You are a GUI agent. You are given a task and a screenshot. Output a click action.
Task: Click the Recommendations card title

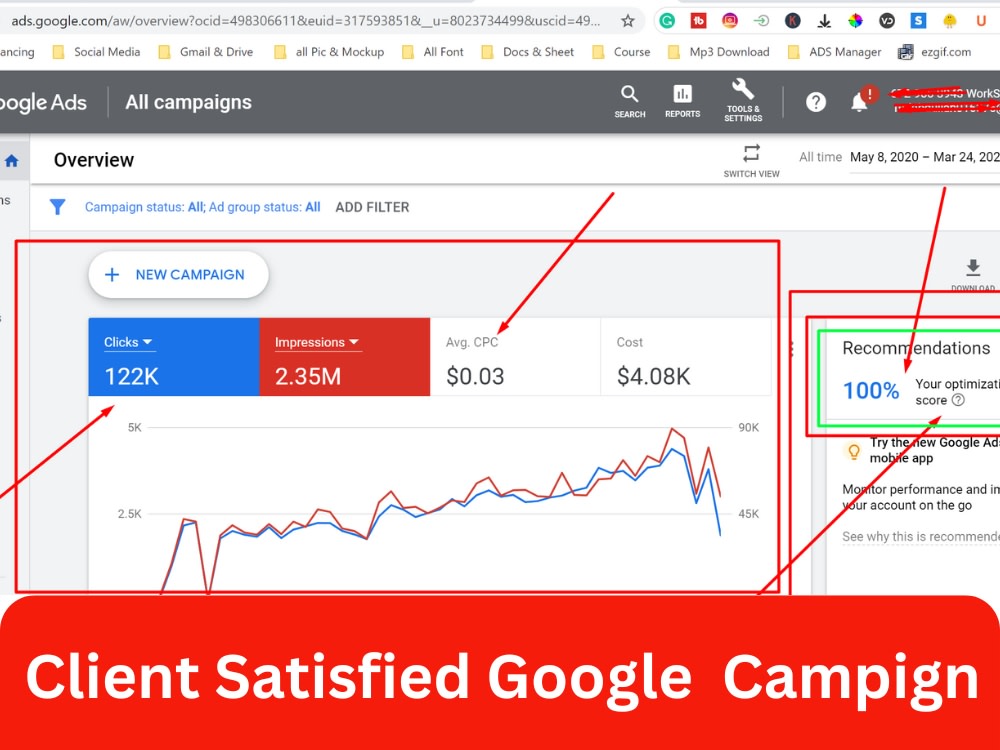pos(916,348)
